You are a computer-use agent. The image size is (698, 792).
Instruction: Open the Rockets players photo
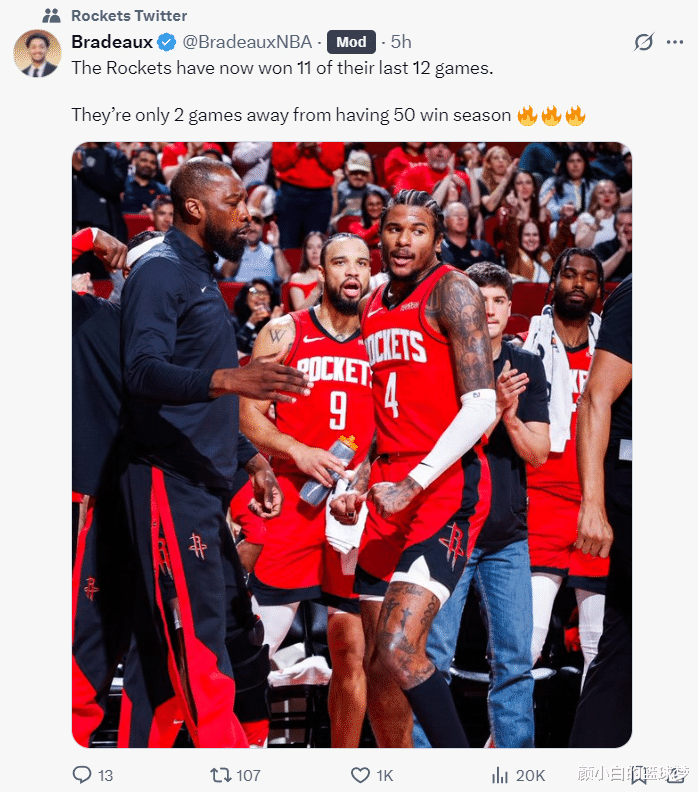(352, 444)
